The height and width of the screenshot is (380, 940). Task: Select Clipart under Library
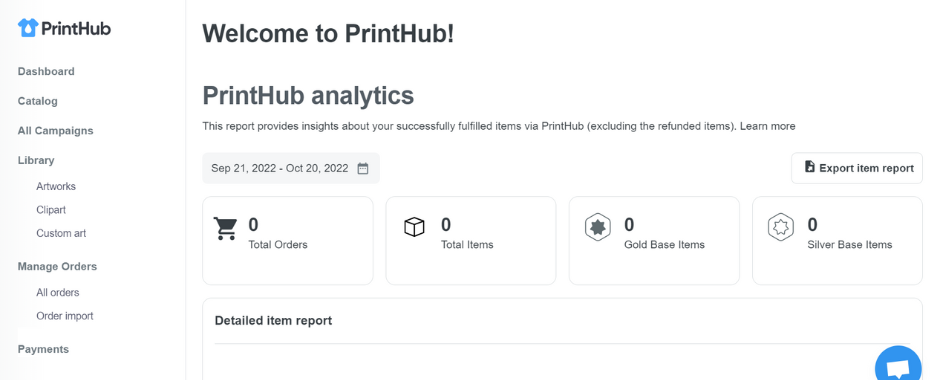pyautogui.click(x=51, y=210)
